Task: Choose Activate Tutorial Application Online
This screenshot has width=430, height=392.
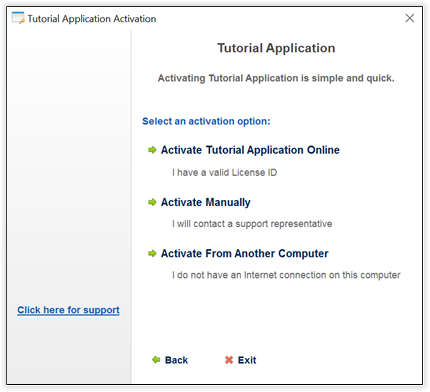Action: [x=250, y=150]
